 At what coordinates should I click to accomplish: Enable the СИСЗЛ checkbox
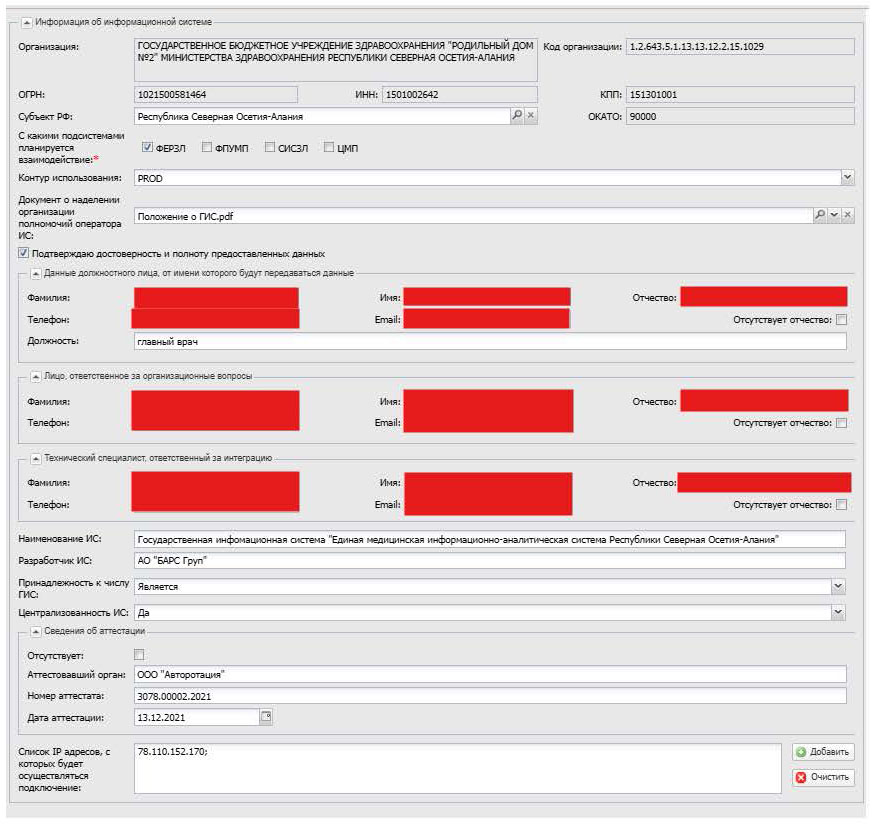270,147
